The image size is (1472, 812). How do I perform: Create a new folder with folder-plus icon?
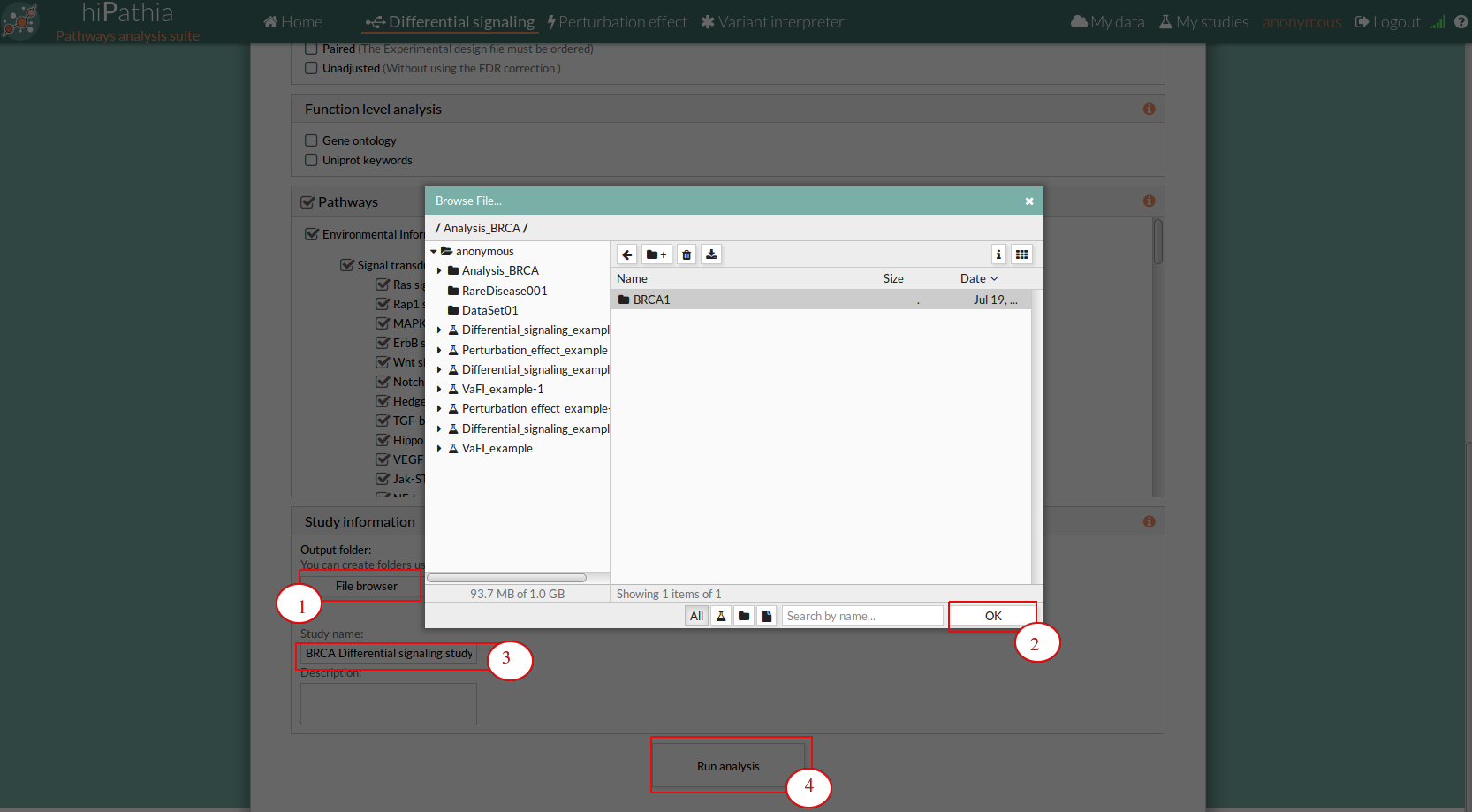[x=656, y=254]
